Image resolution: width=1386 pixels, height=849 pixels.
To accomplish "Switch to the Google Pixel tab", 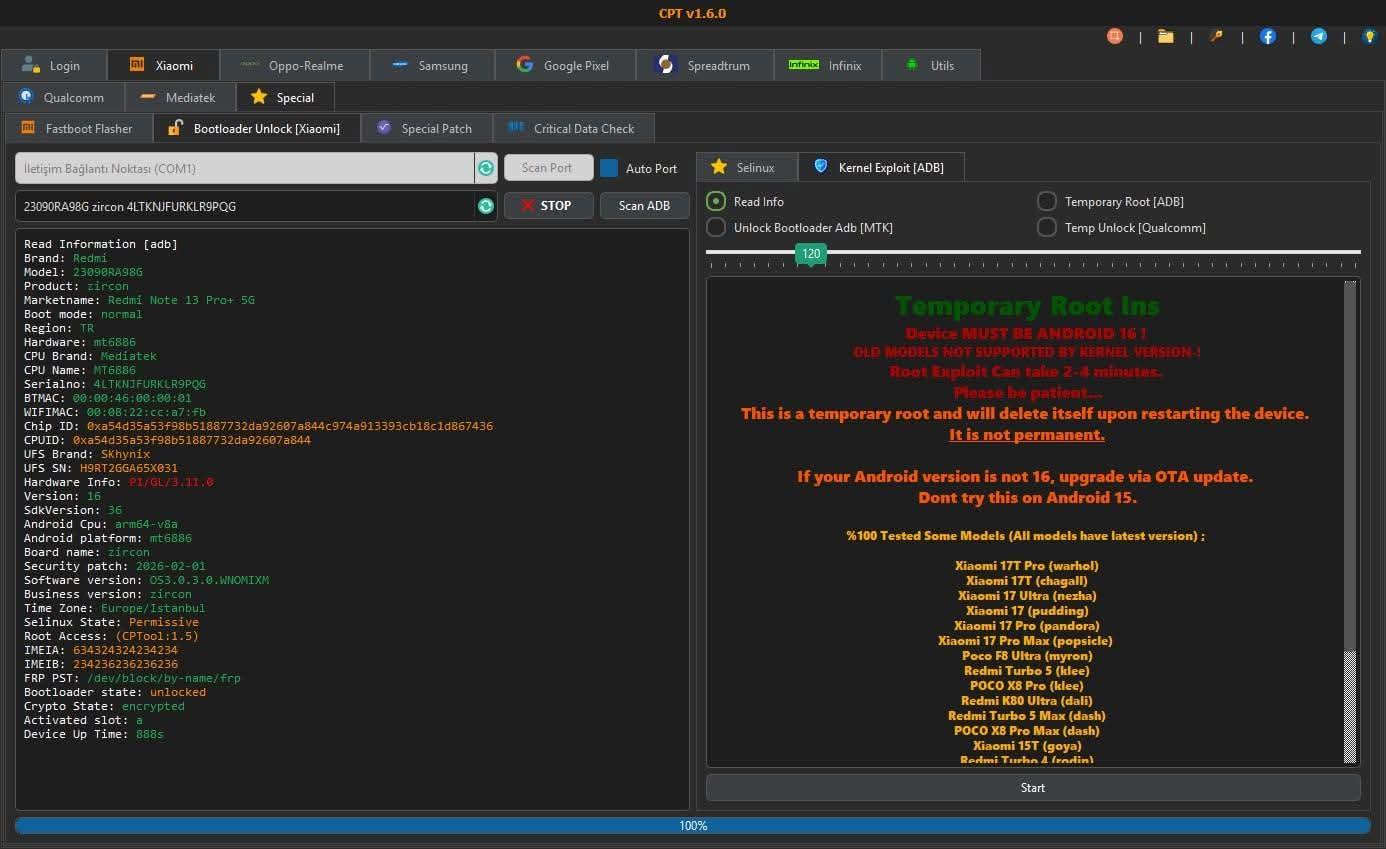I will click(565, 65).
